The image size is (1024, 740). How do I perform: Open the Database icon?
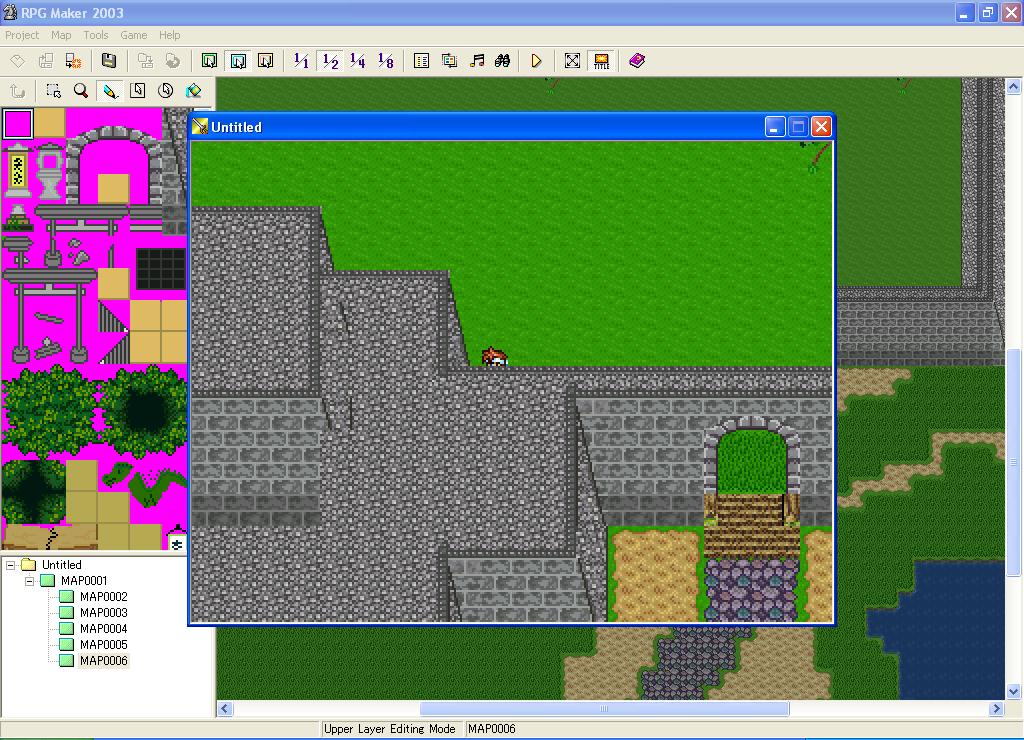(421, 61)
